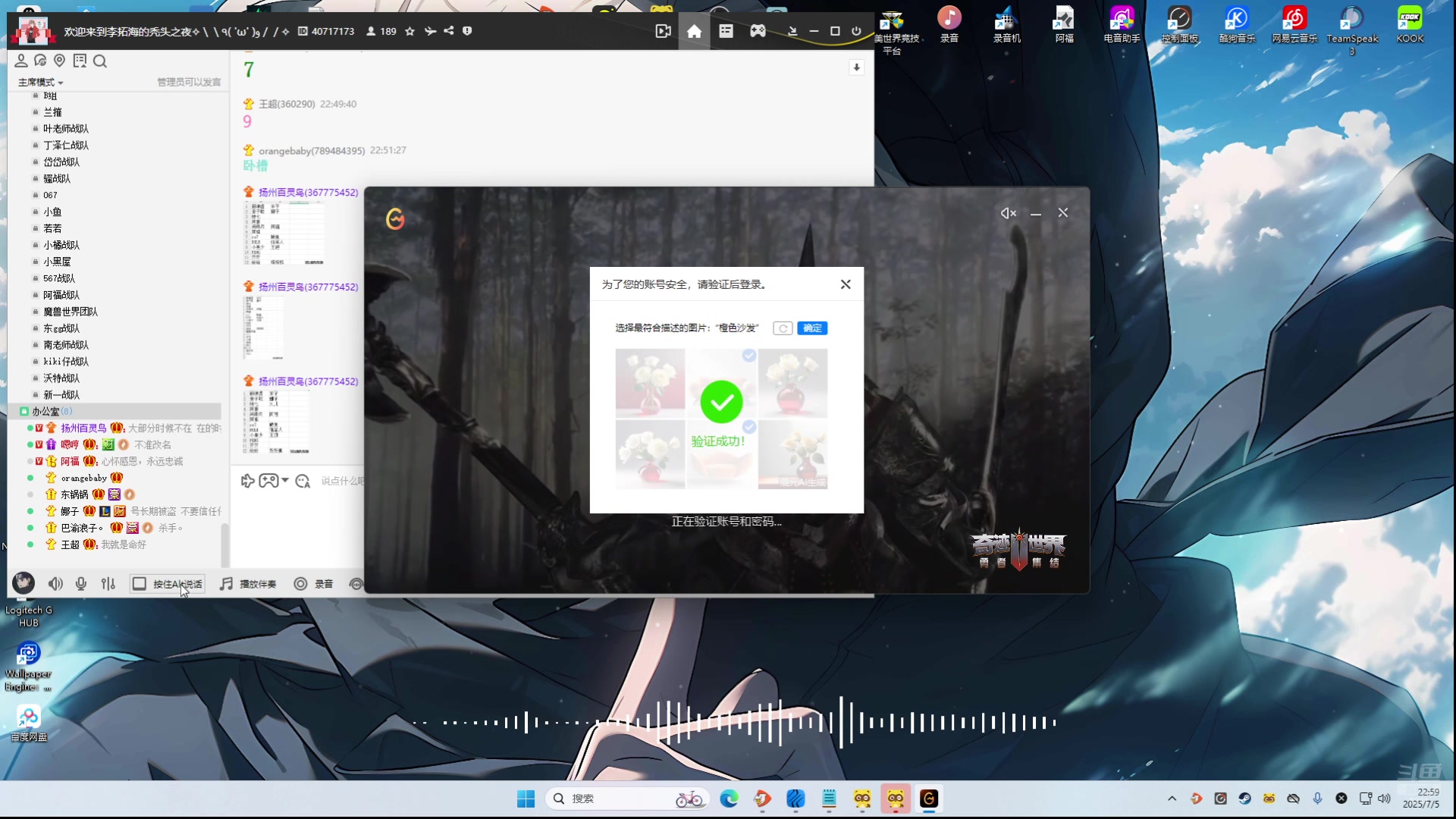Select the 叶老师战队 channel
1456x819 pixels.
66,129
